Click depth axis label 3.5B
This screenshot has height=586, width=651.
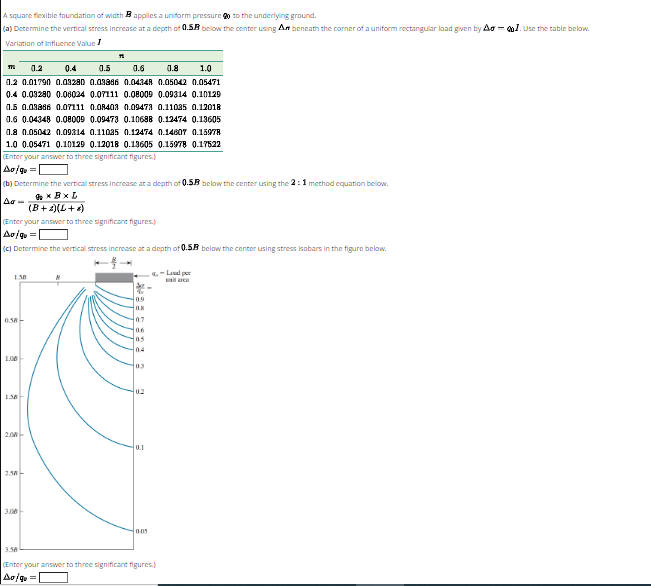(11, 549)
